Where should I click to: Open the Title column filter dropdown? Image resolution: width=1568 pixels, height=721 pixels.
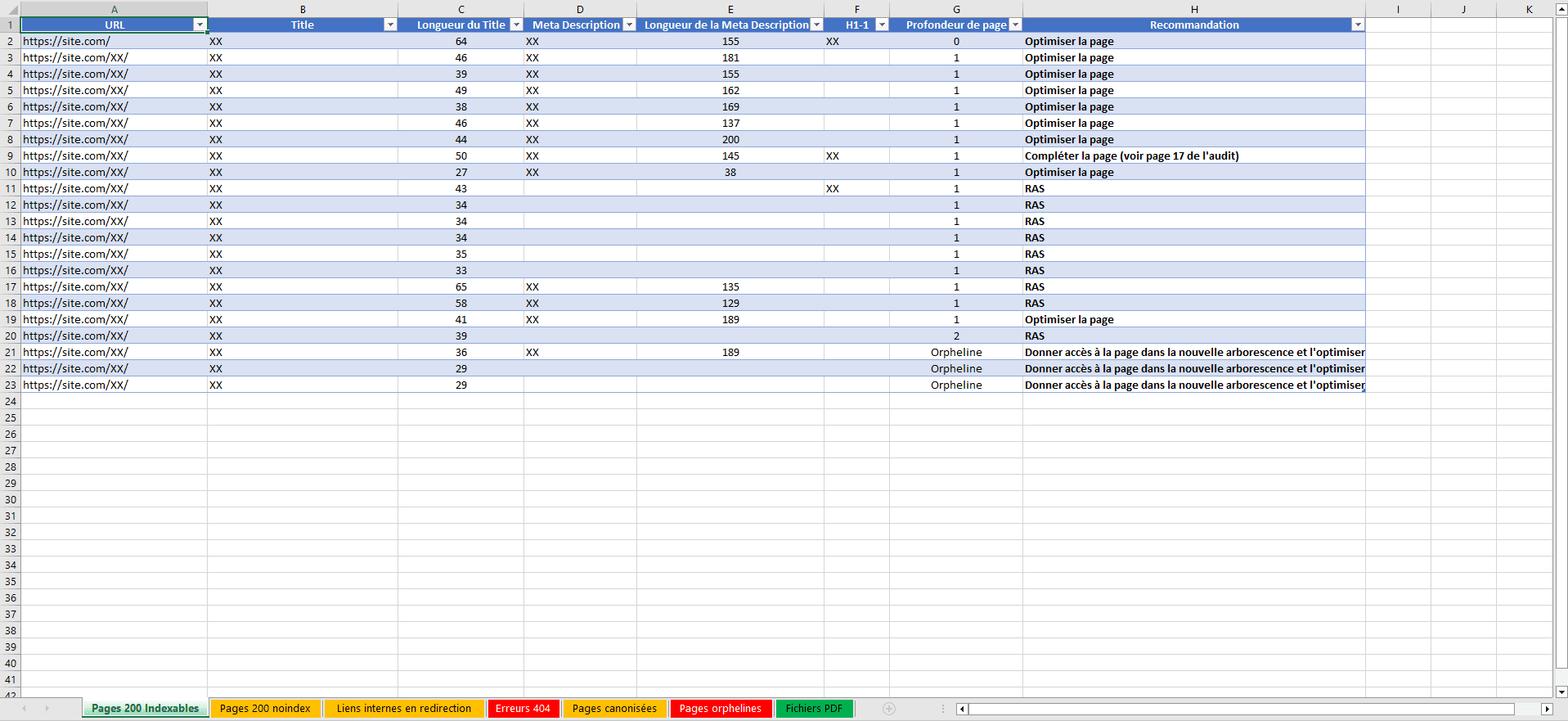[x=390, y=25]
